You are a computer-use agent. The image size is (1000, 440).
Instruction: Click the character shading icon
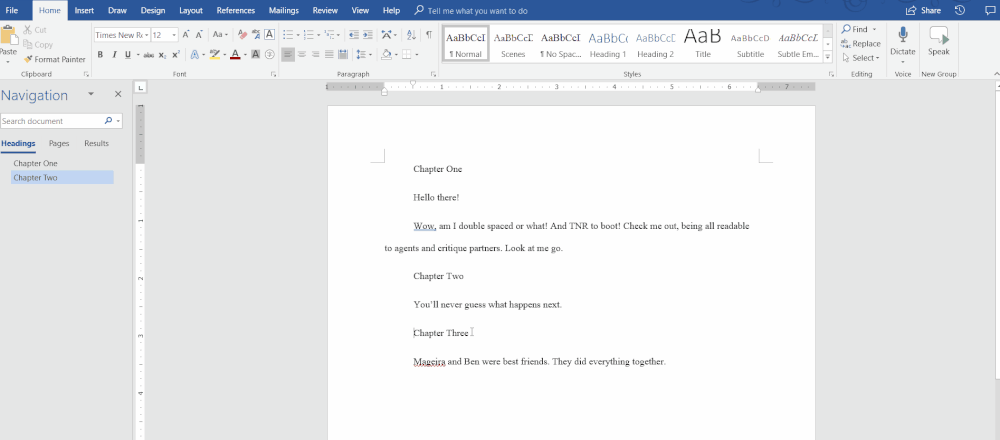click(256, 55)
